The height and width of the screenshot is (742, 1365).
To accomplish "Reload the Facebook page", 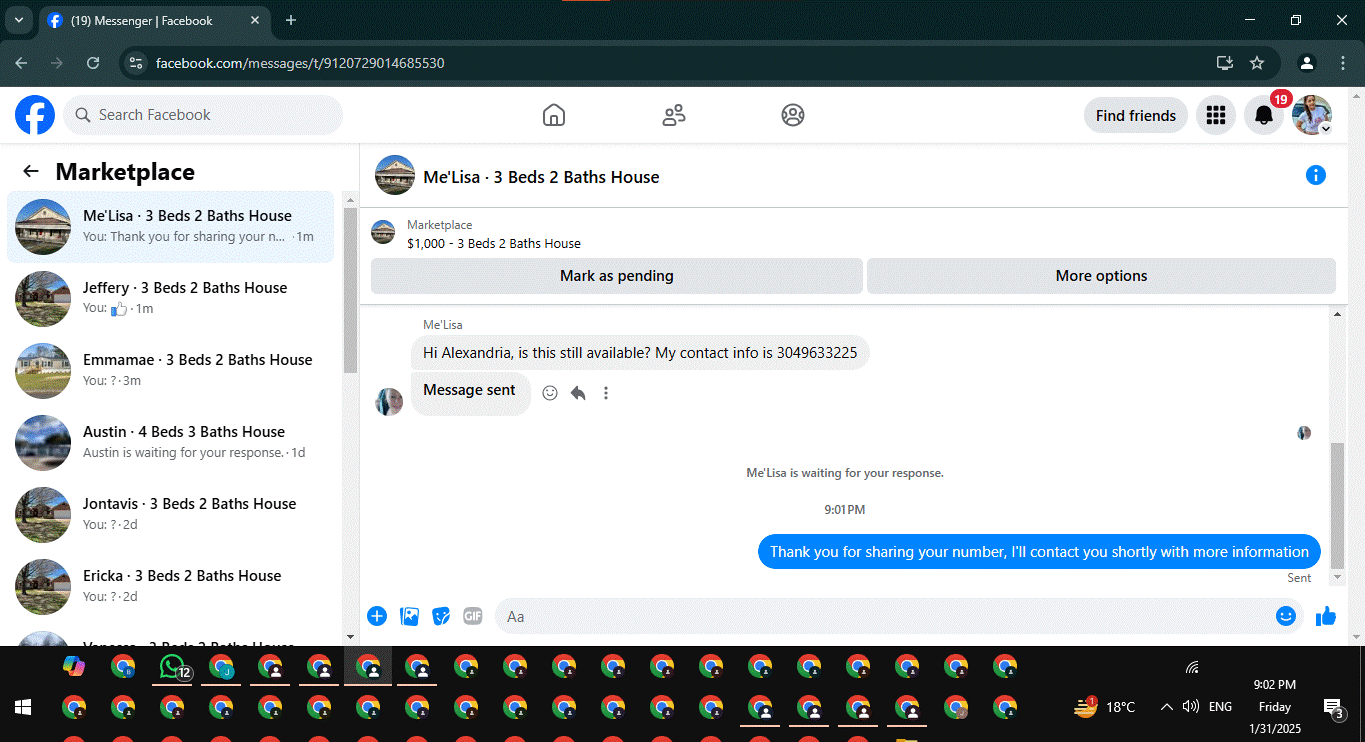I will click(x=93, y=63).
